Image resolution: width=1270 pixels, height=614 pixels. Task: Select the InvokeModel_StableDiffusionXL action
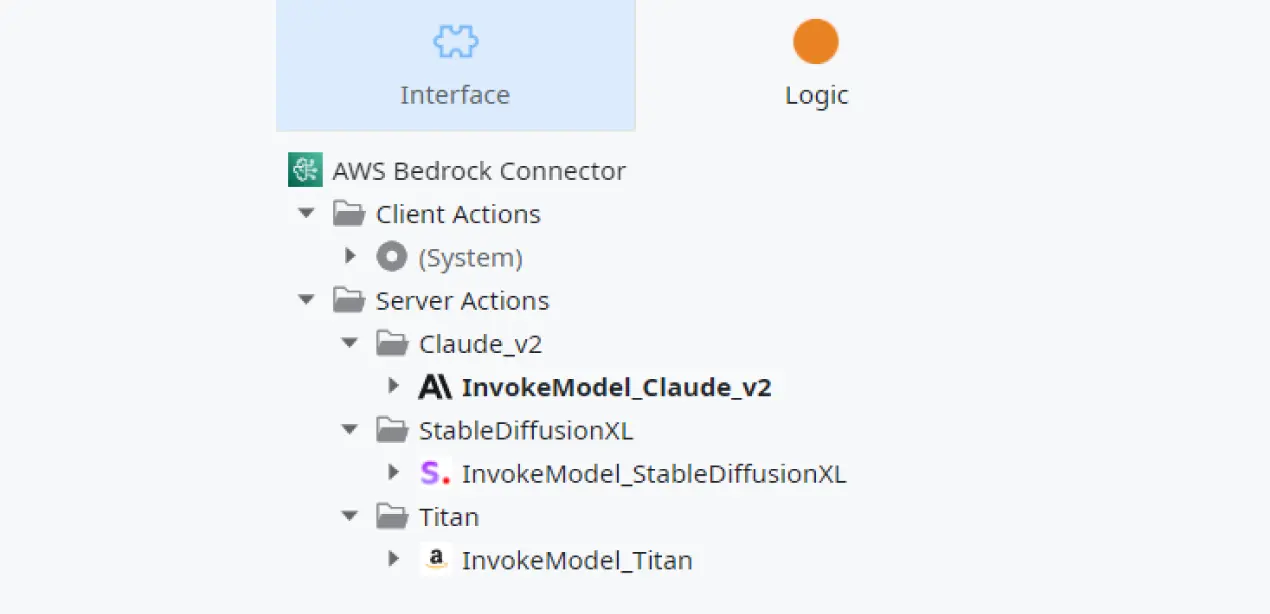653,472
